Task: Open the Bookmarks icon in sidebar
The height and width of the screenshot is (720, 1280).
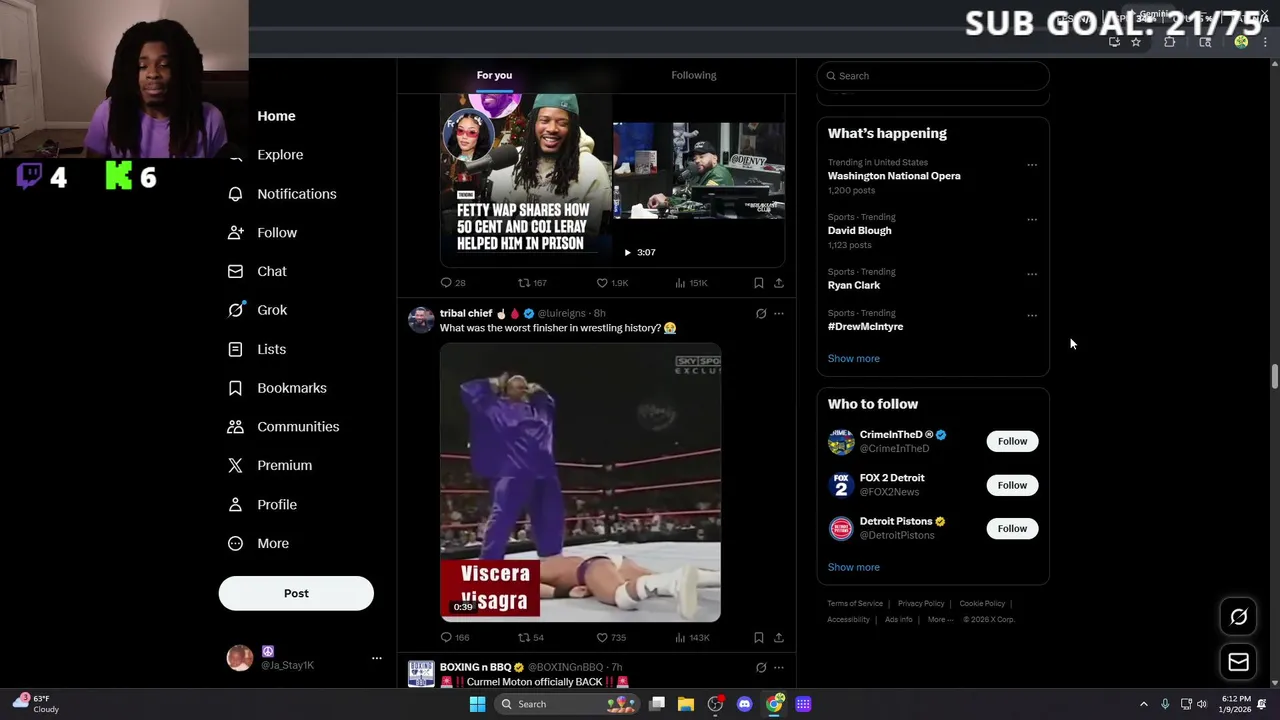Action: coord(235,388)
